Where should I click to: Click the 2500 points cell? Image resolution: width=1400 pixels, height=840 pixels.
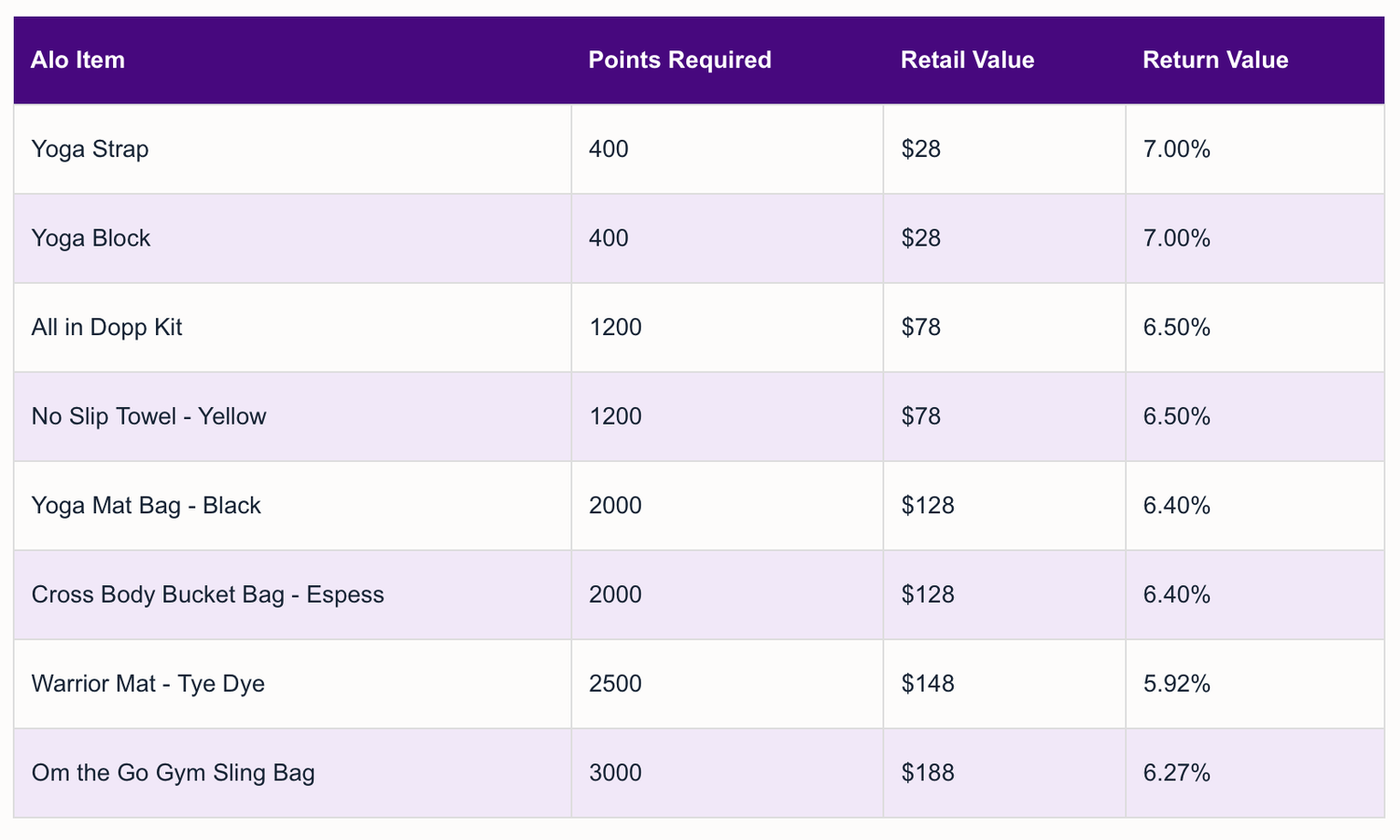pos(615,684)
